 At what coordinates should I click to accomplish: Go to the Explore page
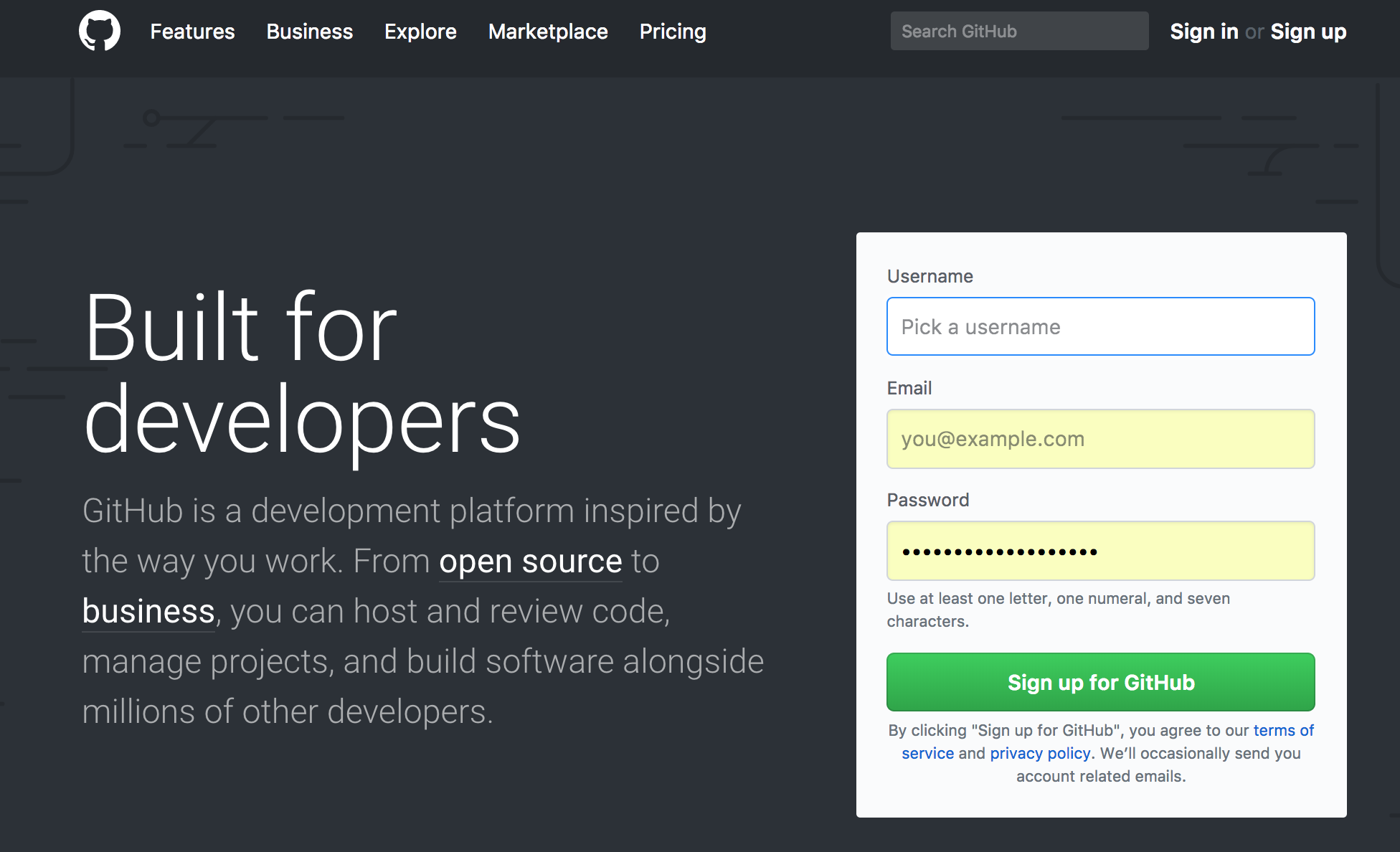[420, 32]
